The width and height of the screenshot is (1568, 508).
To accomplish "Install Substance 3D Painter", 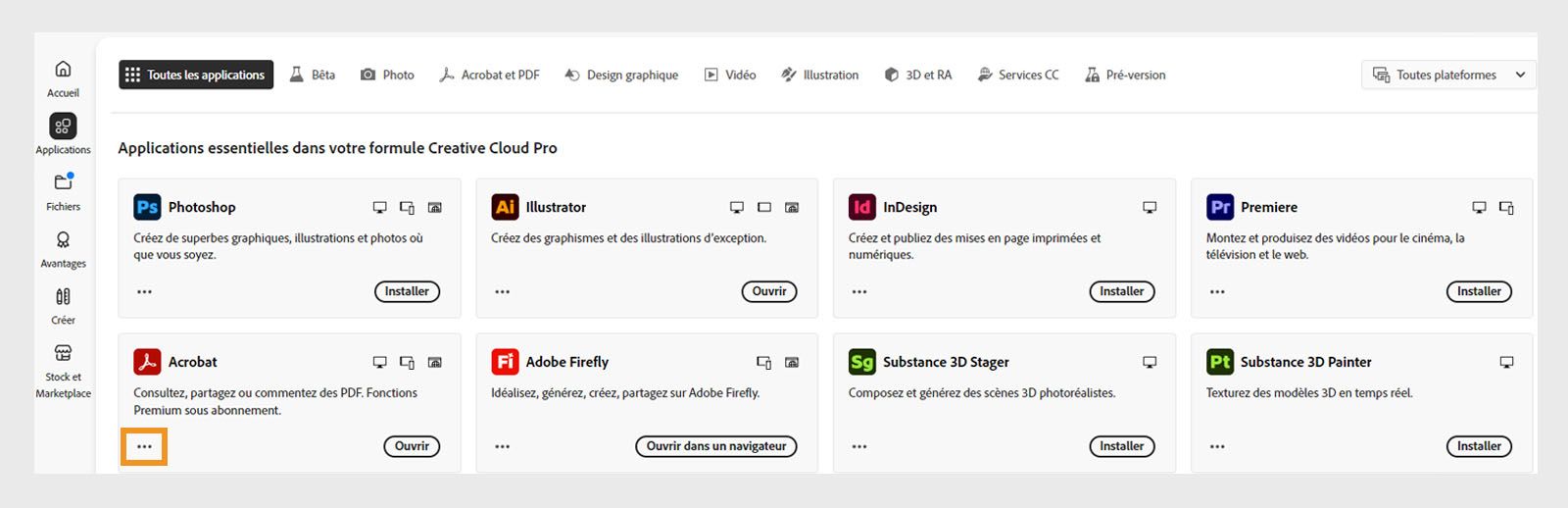I will click(1479, 446).
